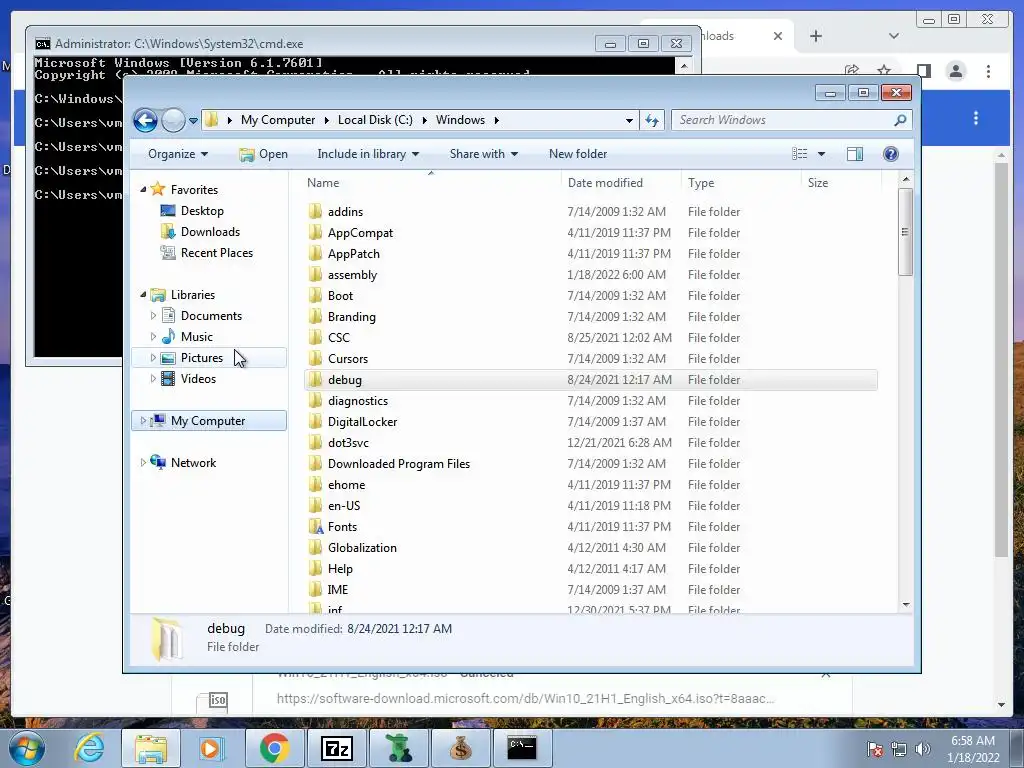
Task: Open the Windows Start button
Action: click(27, 748)
